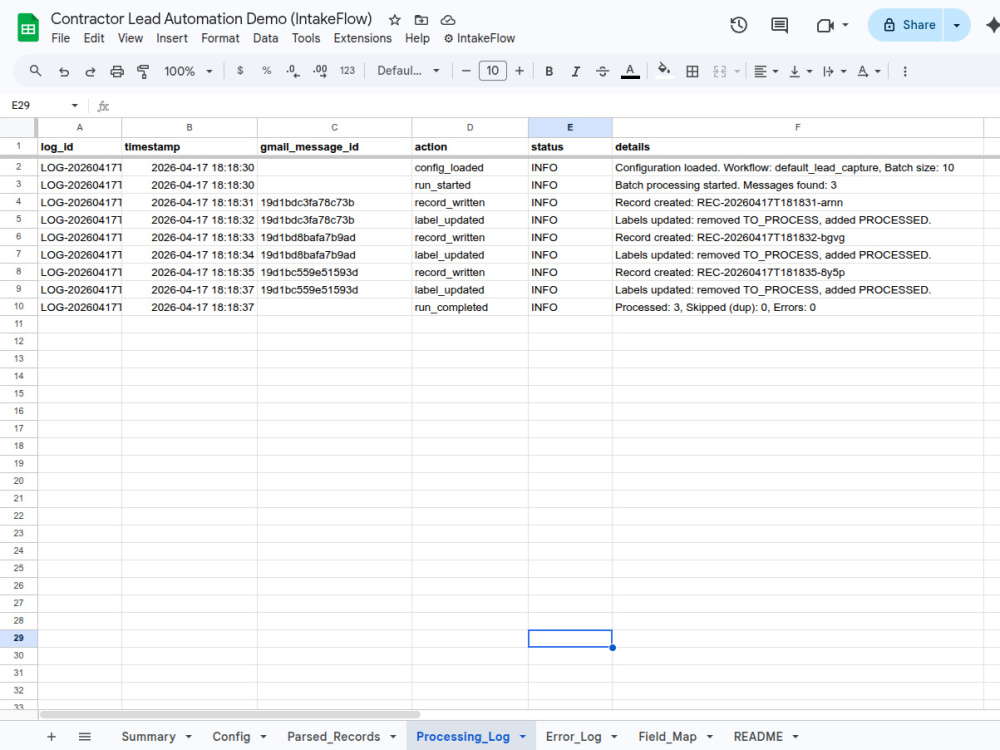Switch to the Config sheet tab
The width and height of the screenshot is (1000, 750).
(231, 737)
